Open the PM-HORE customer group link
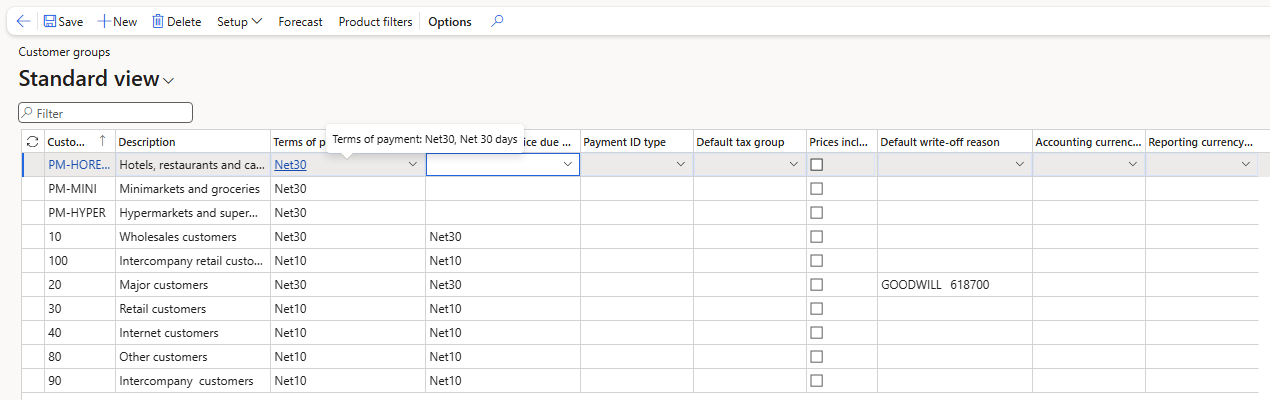This screenshot has width=1270, height=400. [x=79, y=165]
